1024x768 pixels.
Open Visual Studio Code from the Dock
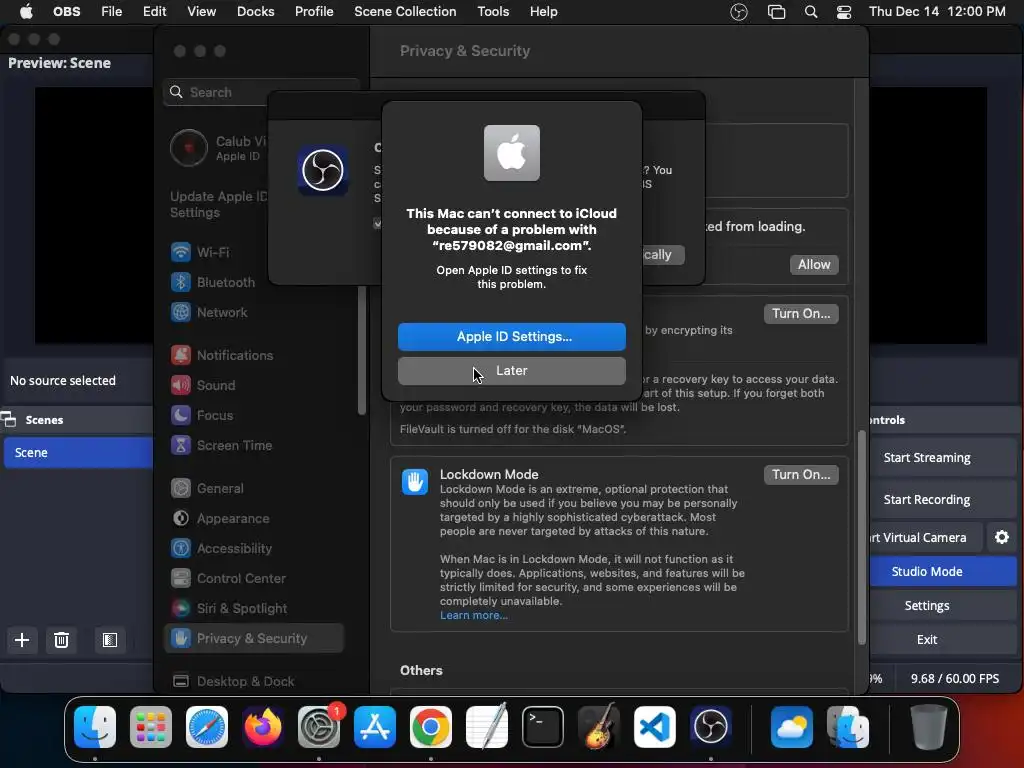point(654,727)
